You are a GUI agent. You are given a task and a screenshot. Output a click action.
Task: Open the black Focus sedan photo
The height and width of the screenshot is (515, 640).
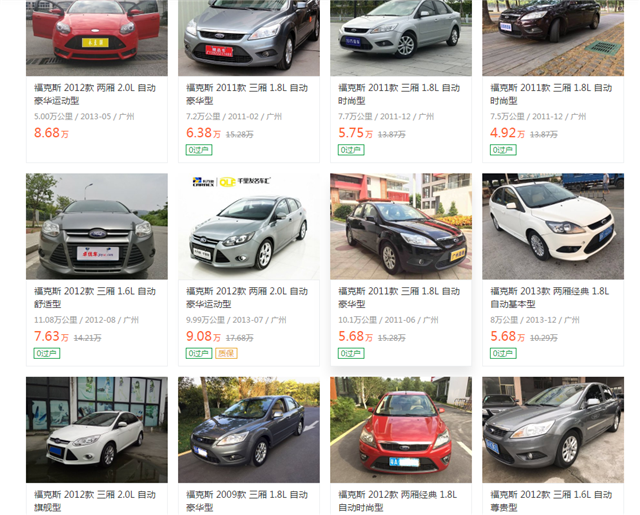[x=401, y=226]
